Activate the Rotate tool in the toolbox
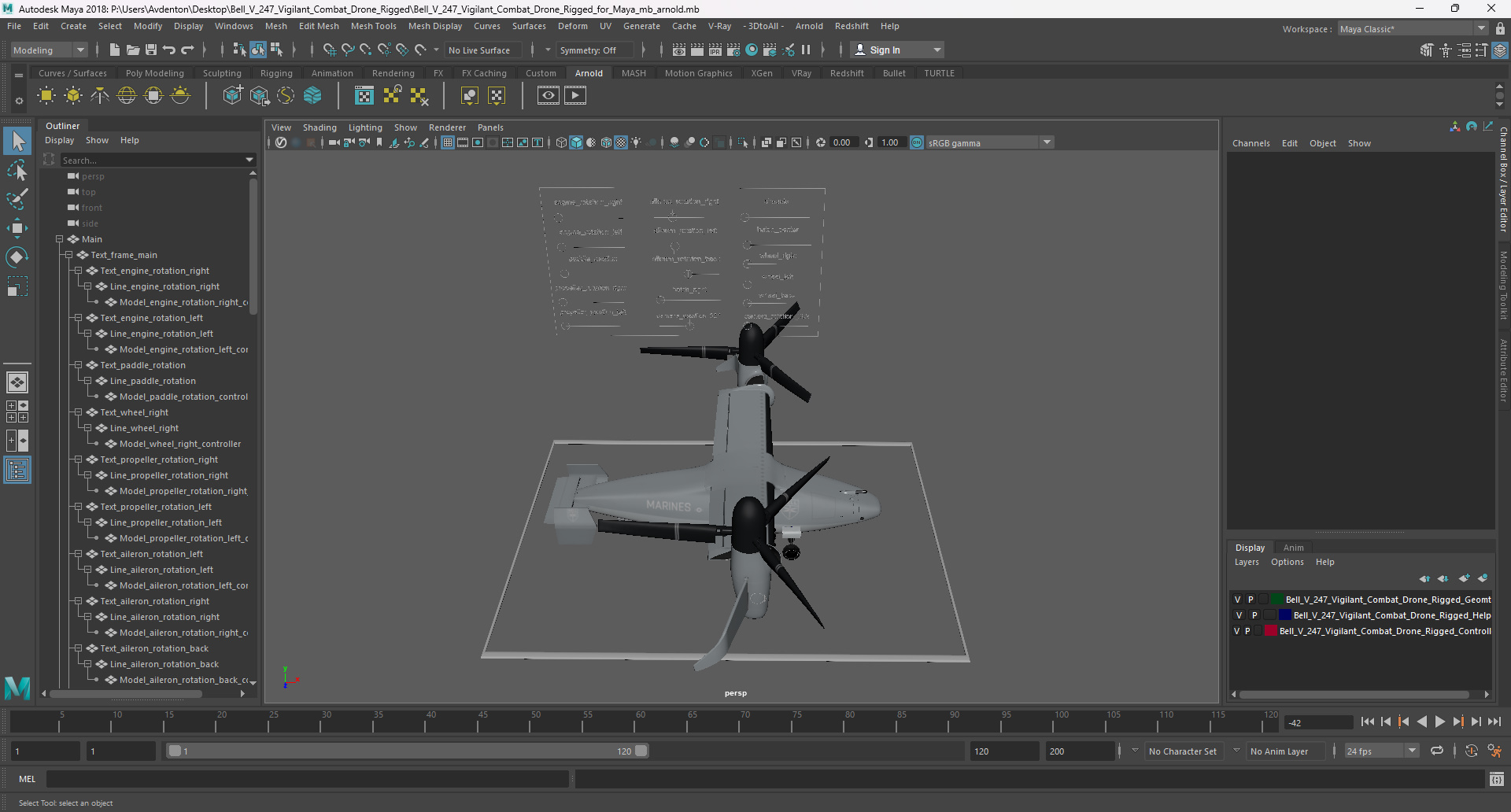 pos(17,257)
